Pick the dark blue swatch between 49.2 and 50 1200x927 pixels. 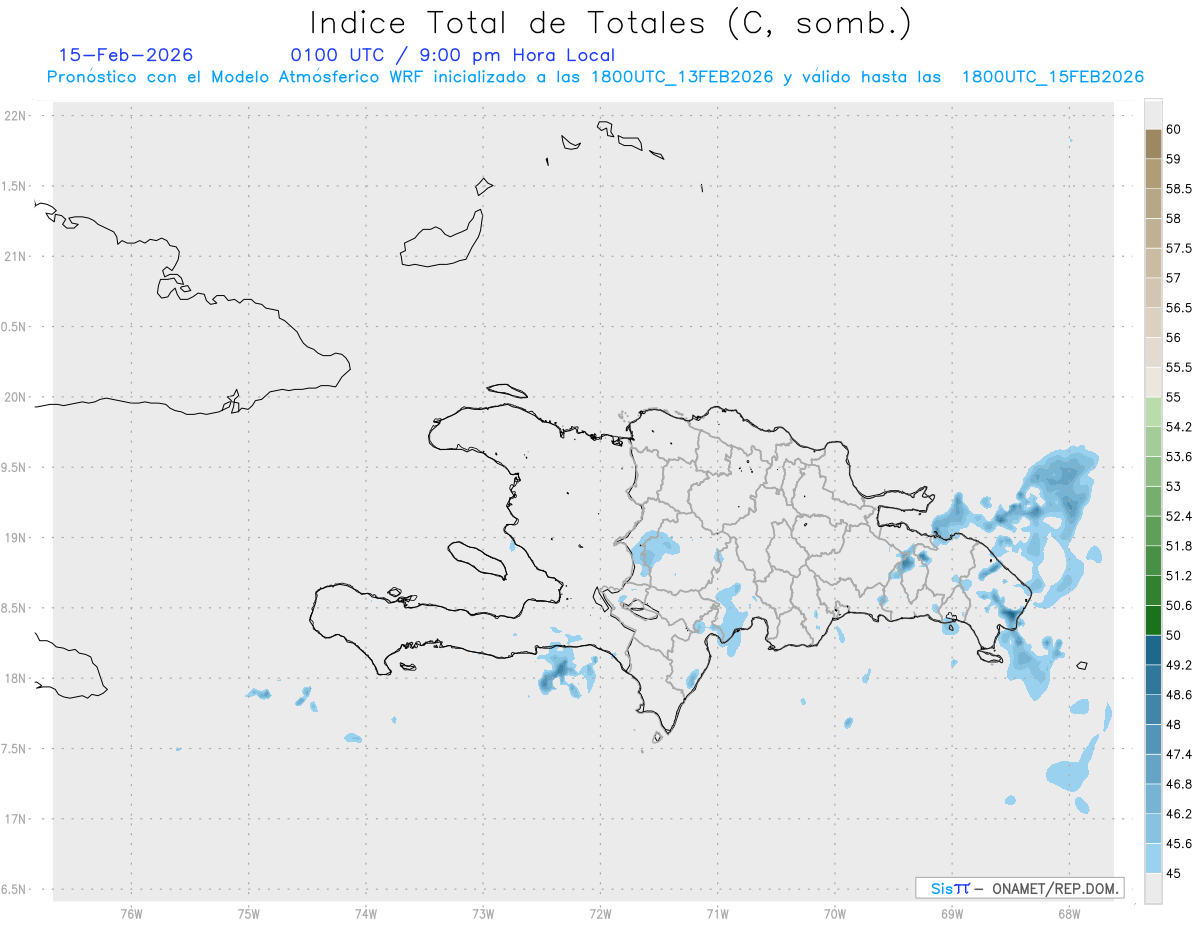pyautogui.click(x=1153, y=650)
